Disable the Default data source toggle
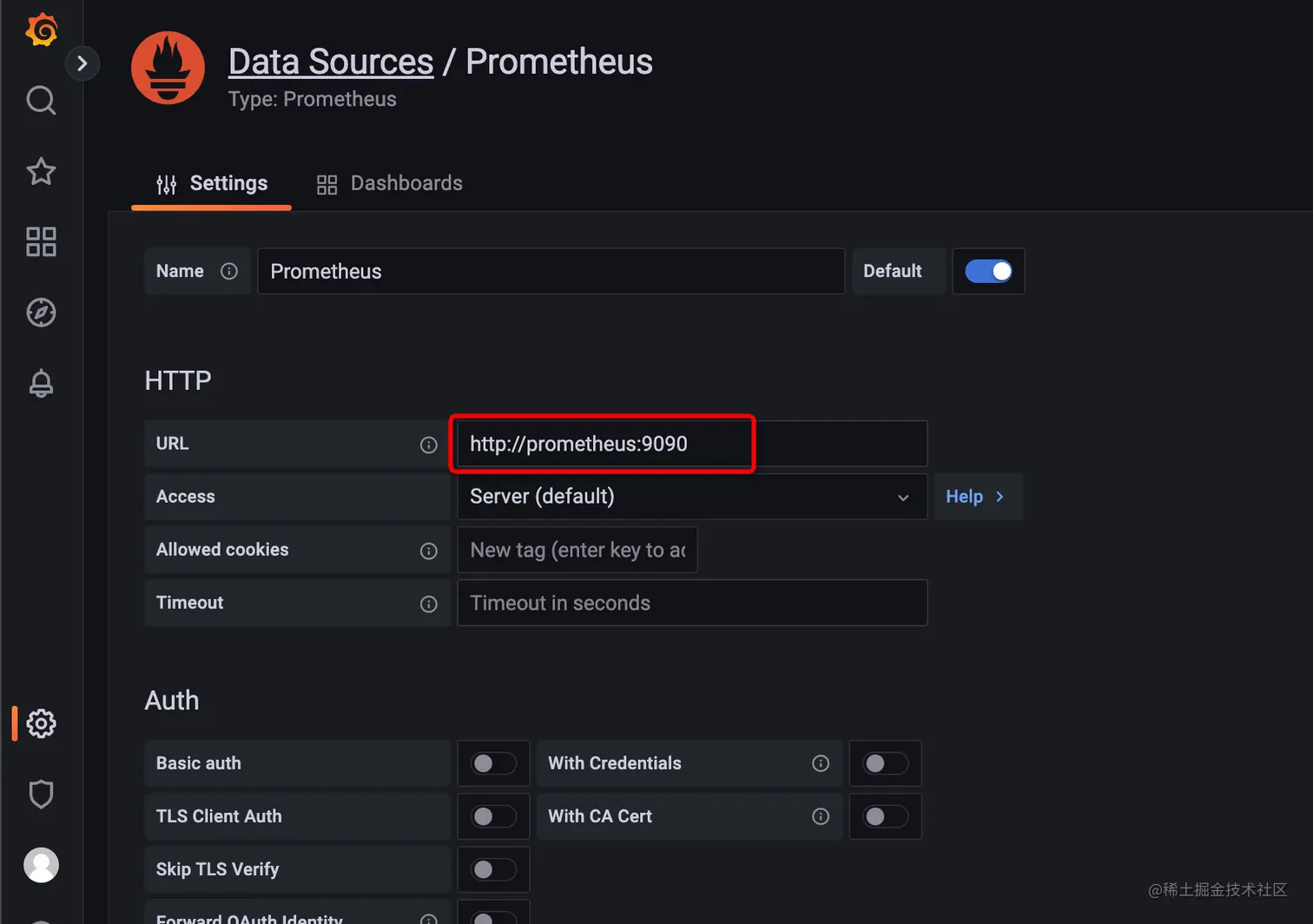Screen dimensions: 1313x924 pyautogui.click(x=988, y=271)
